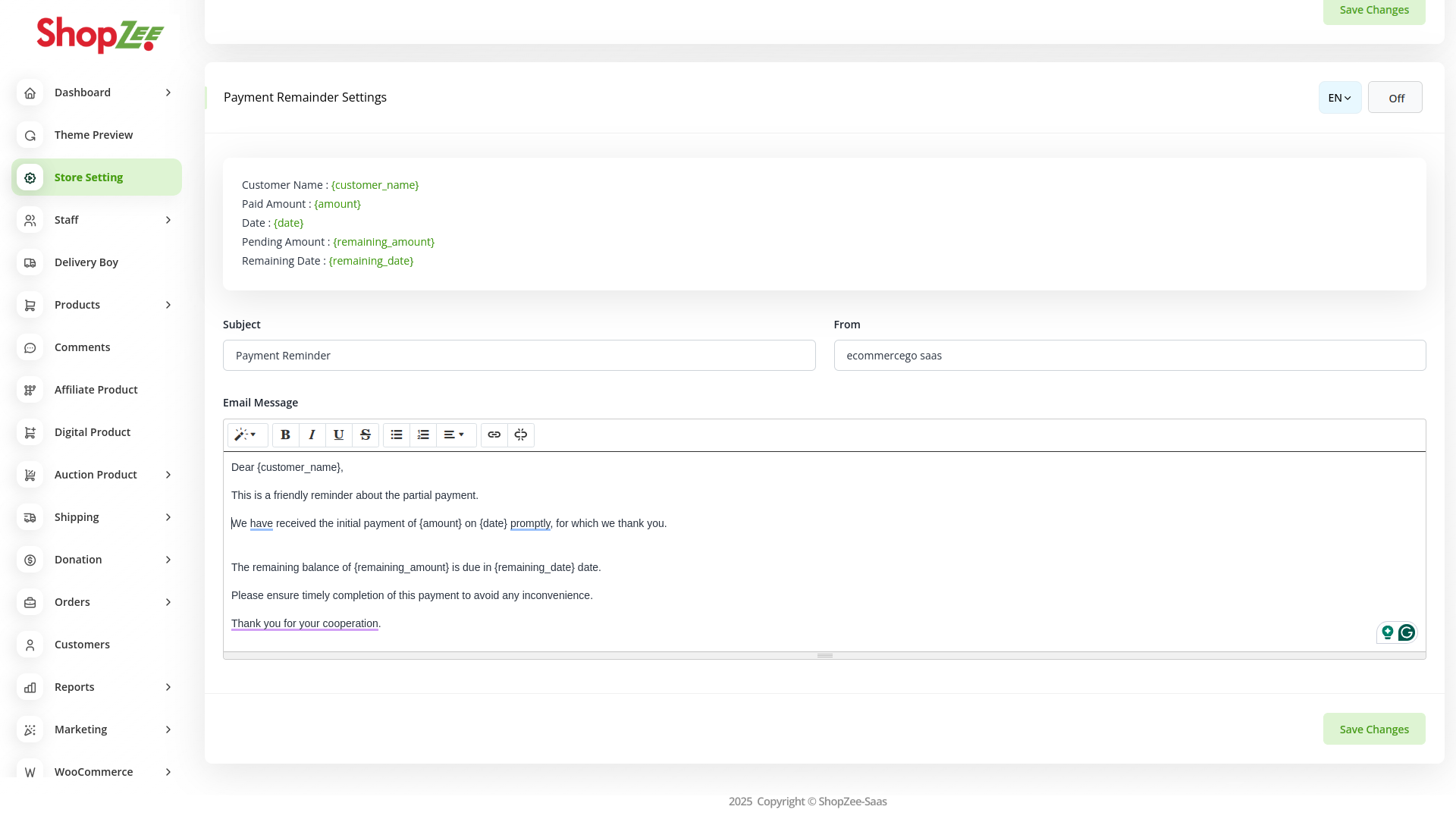Expand the Products sidebar menu

click(96, 305)
